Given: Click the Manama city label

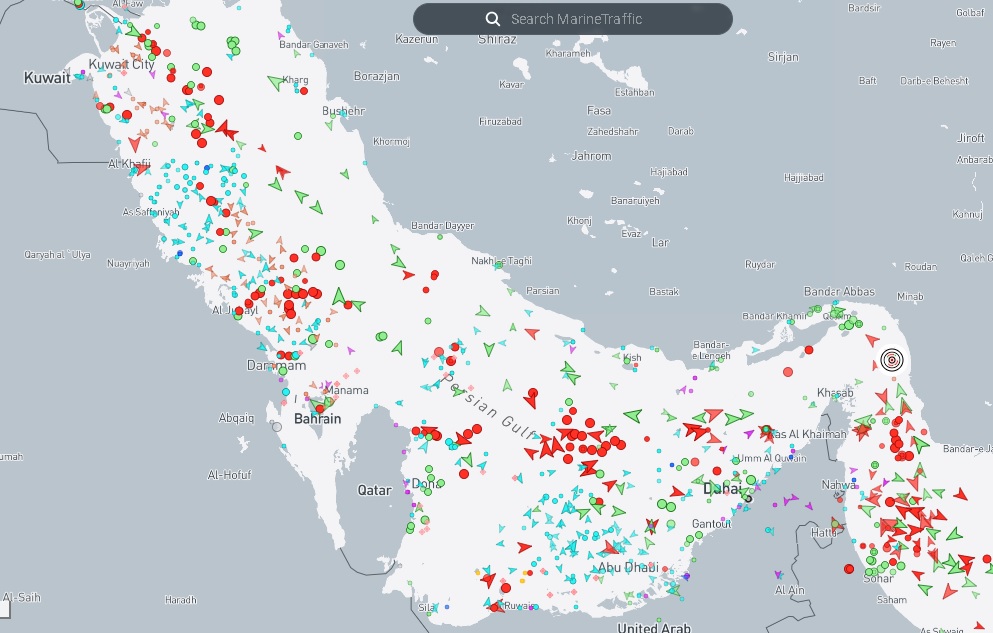Looking at the screenshot, I should click(346, 390).
